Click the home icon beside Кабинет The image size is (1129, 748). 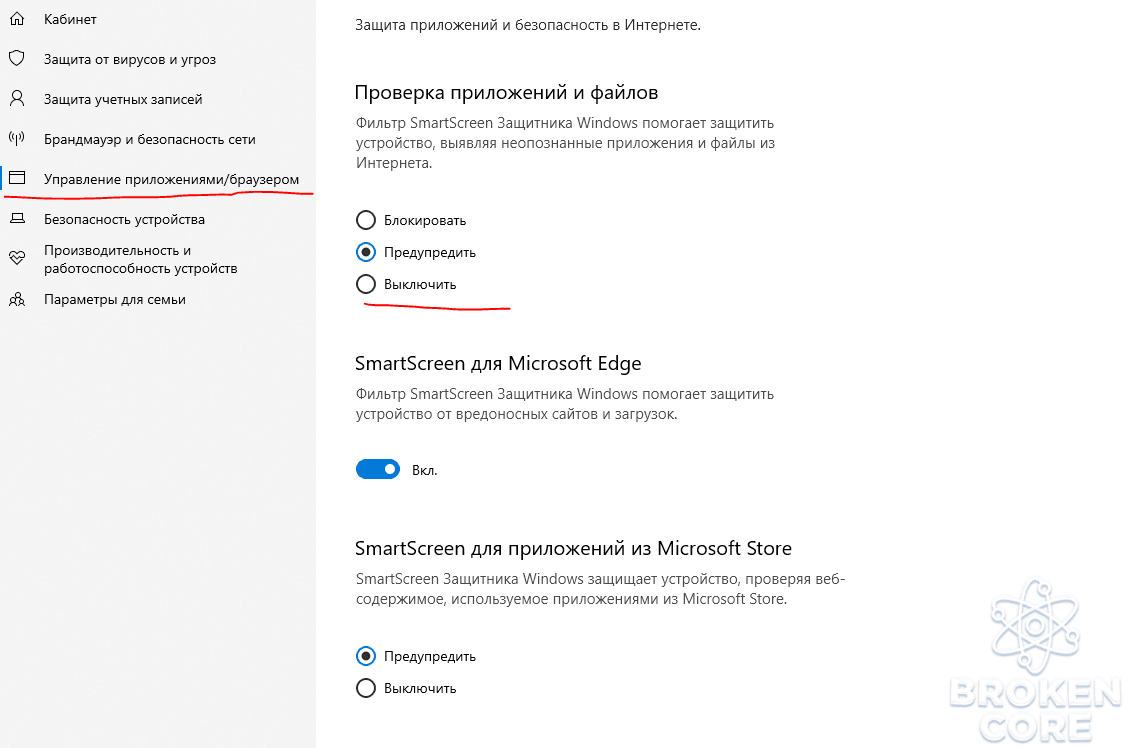pos(17,19)
